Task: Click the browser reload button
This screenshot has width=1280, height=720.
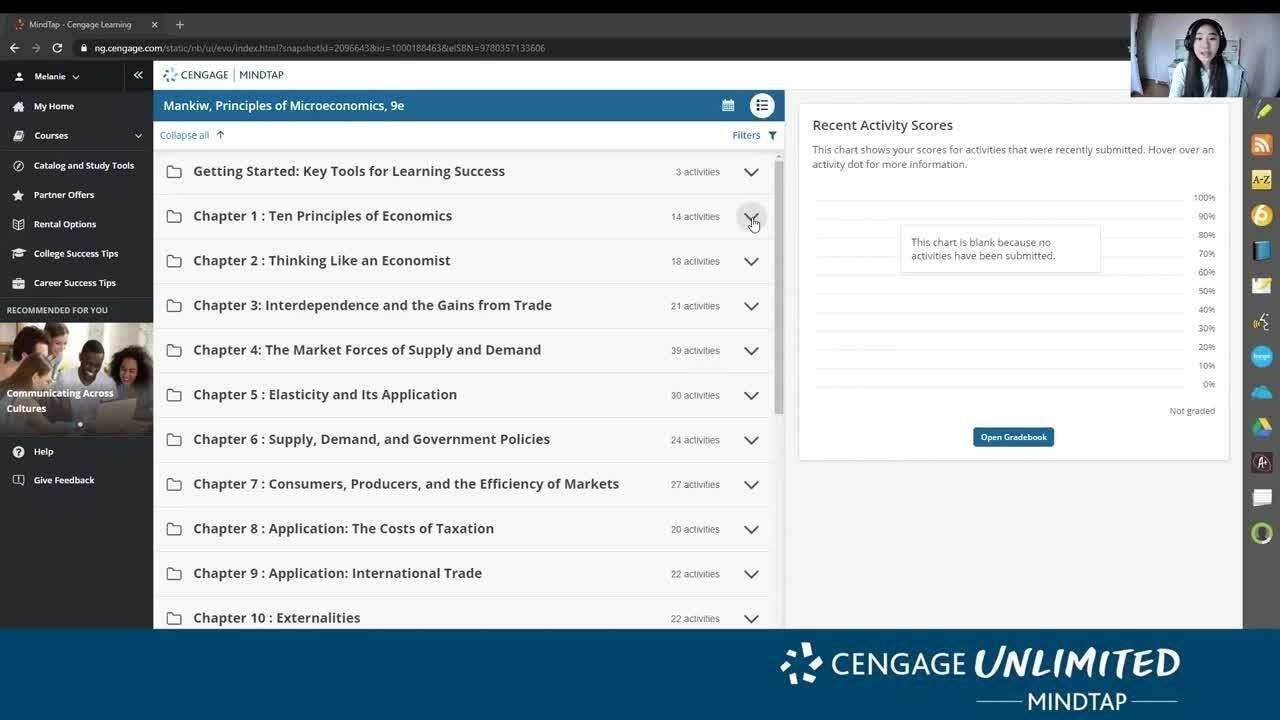Action: [57, 48]
